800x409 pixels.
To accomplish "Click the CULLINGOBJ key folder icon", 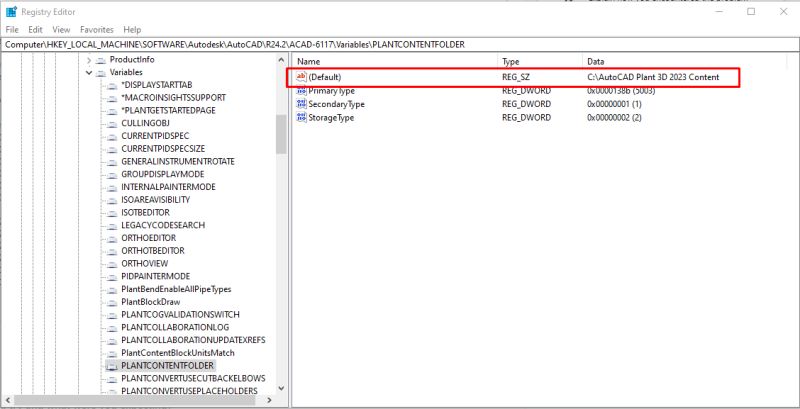I will 112,123.
